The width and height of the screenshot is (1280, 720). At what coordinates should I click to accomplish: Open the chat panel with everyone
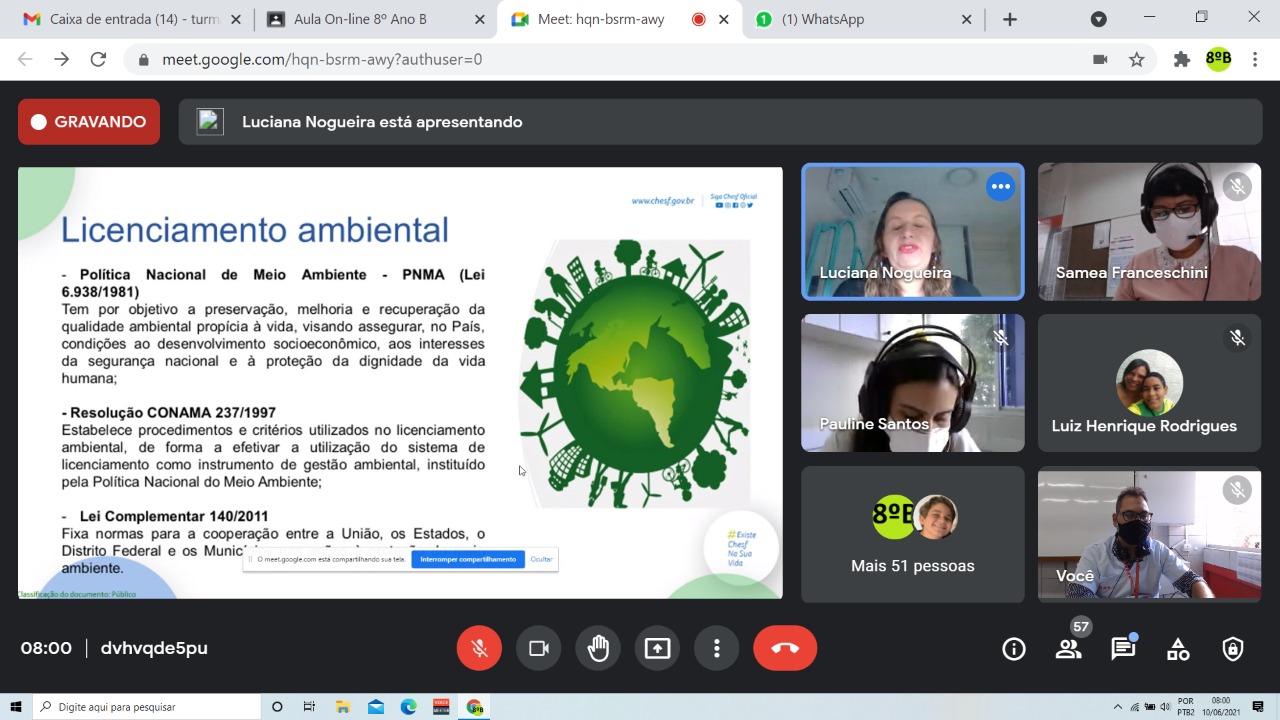[1123, 649]
